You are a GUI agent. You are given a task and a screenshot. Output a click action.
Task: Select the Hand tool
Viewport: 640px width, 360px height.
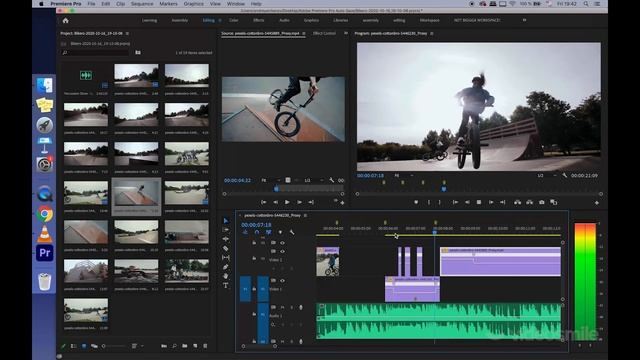tap(226, 276)
